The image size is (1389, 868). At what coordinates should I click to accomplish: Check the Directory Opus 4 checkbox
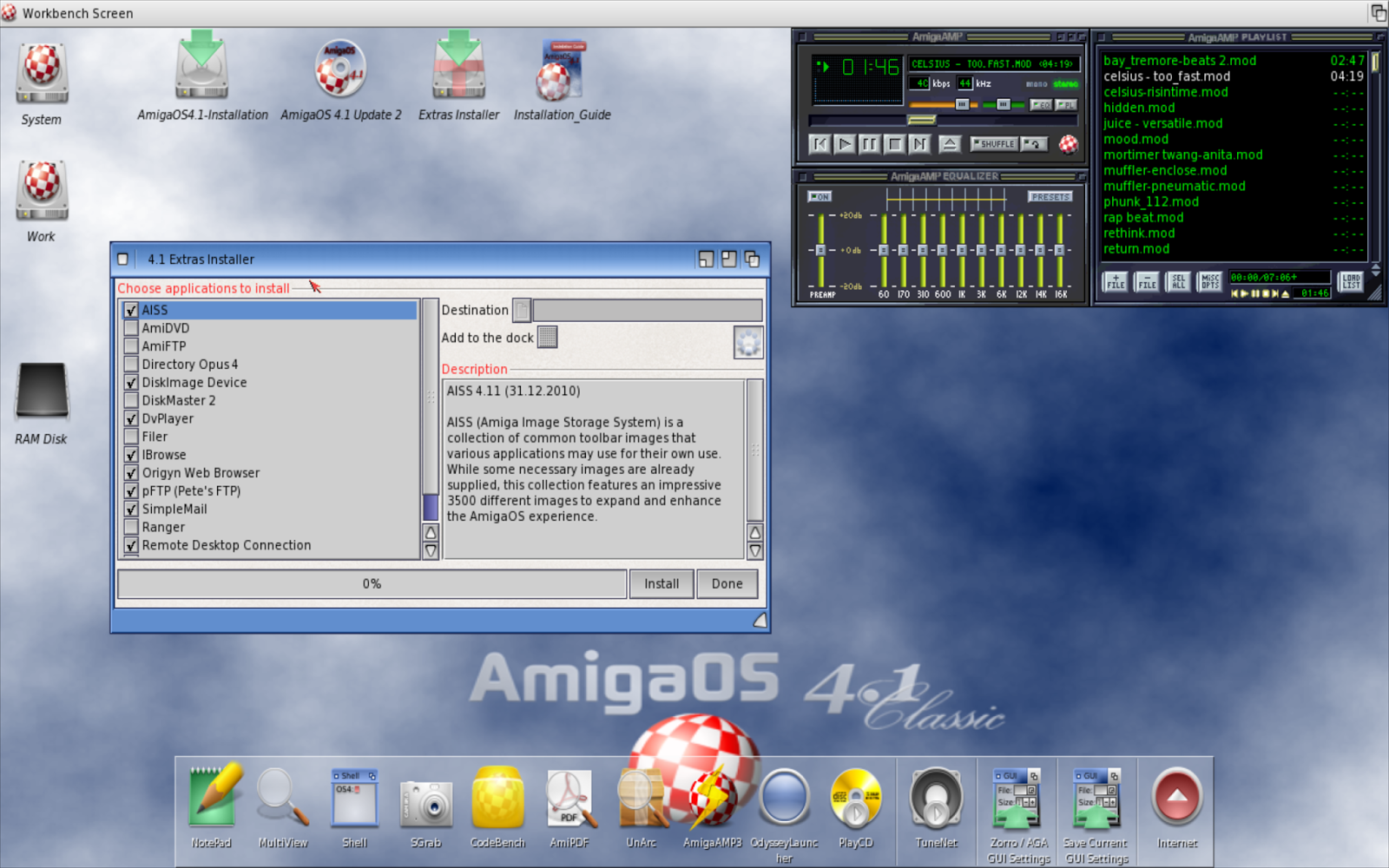coord(131,365)
